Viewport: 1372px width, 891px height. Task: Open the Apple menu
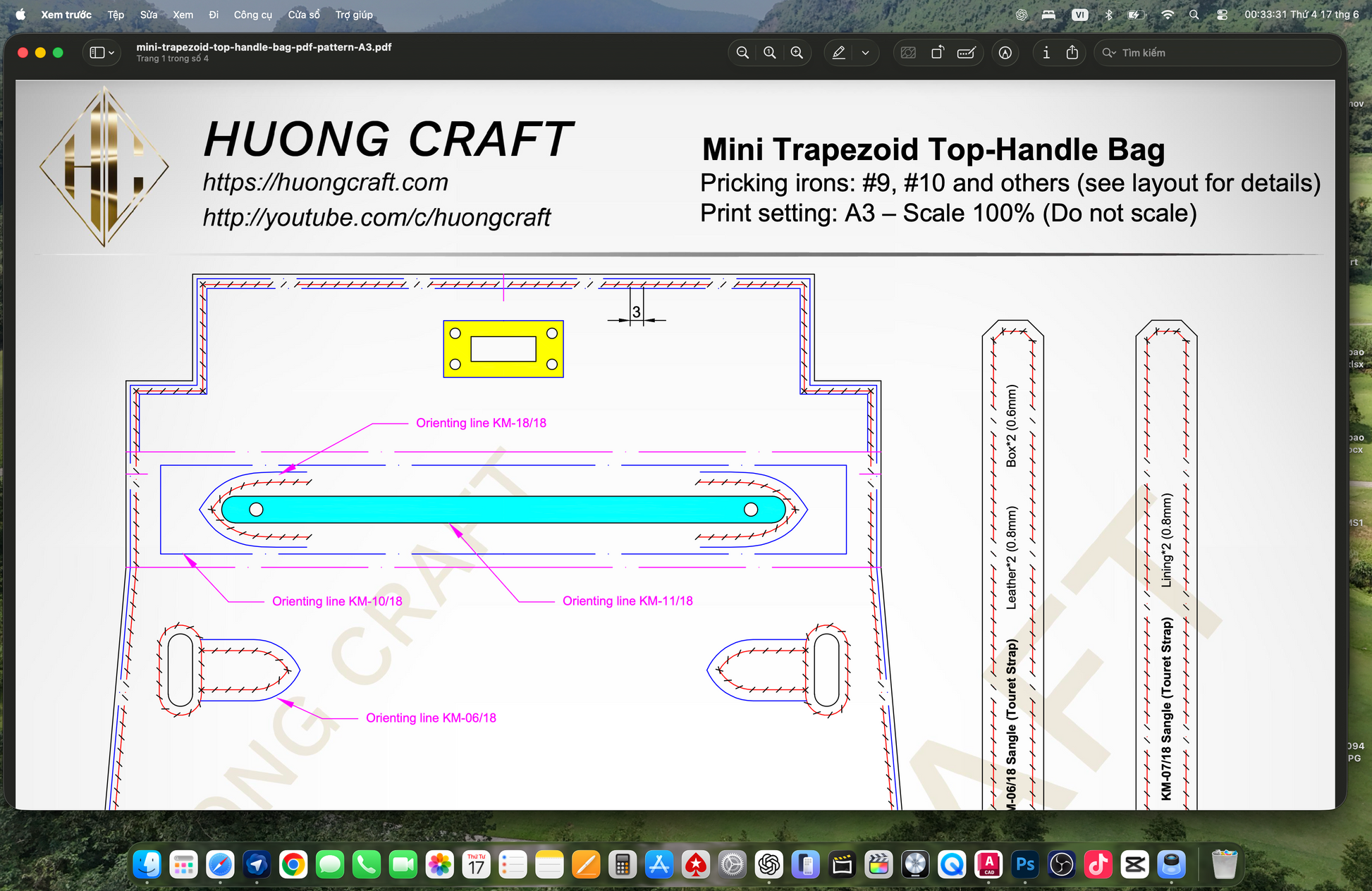click(20, 15)
